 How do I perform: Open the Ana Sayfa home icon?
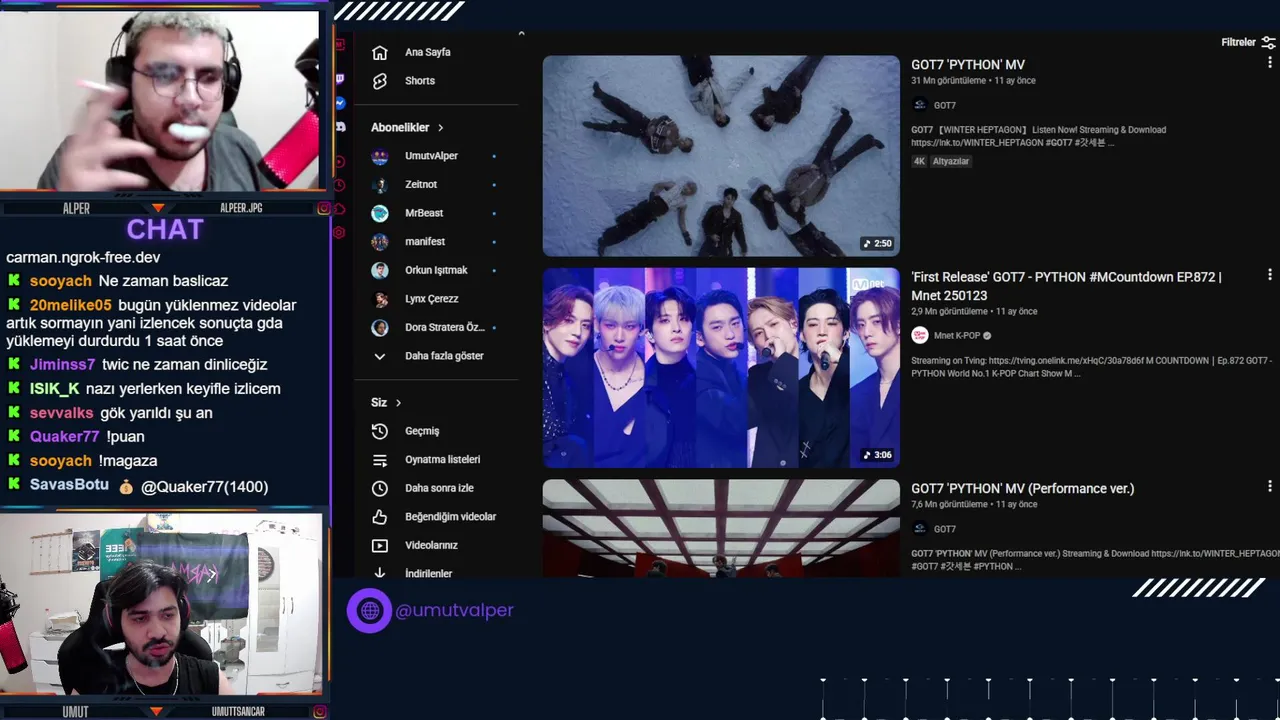point(379,52)
